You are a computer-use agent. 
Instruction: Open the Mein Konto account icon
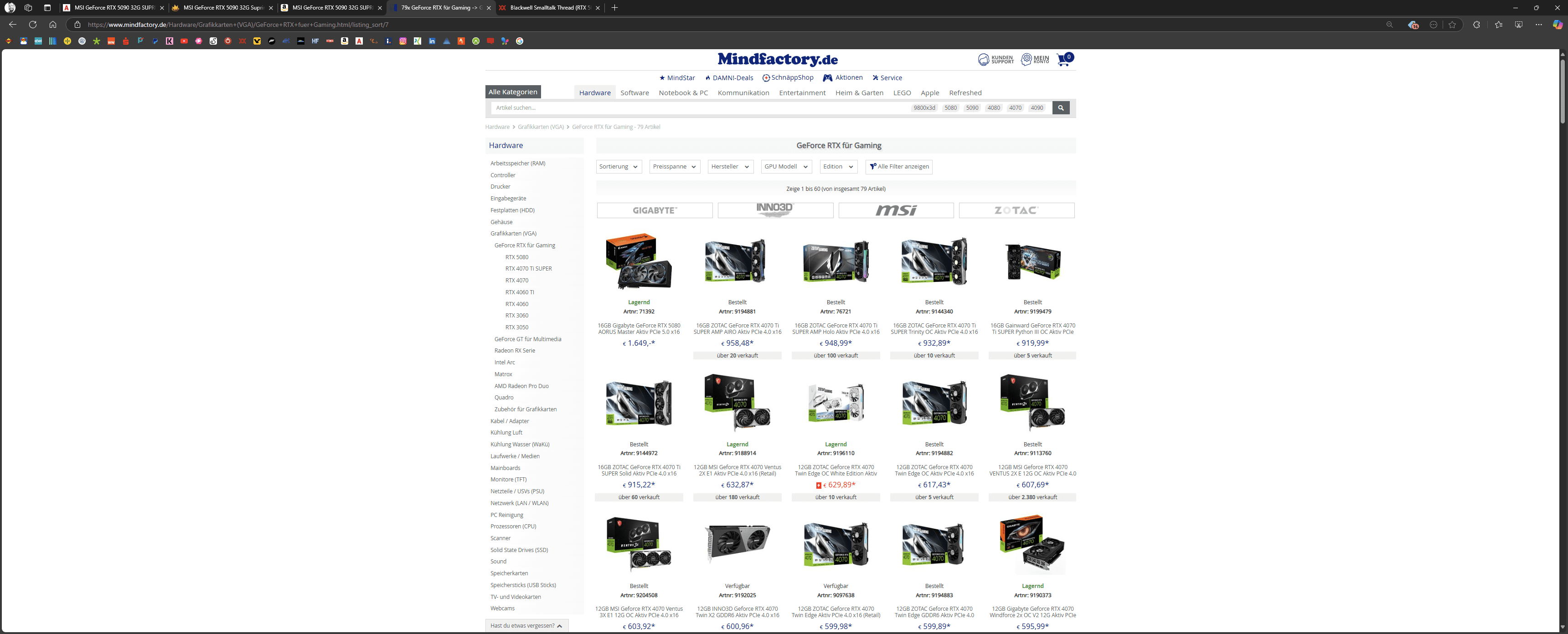point(1035,59)
